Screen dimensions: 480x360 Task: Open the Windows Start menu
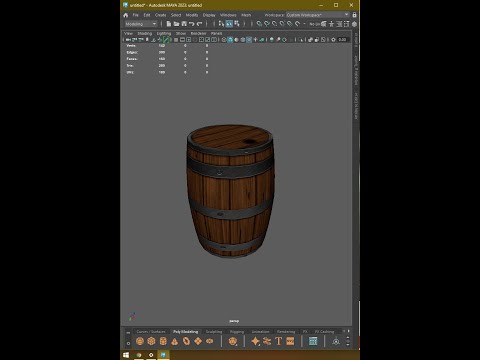[x=126, y=355]
